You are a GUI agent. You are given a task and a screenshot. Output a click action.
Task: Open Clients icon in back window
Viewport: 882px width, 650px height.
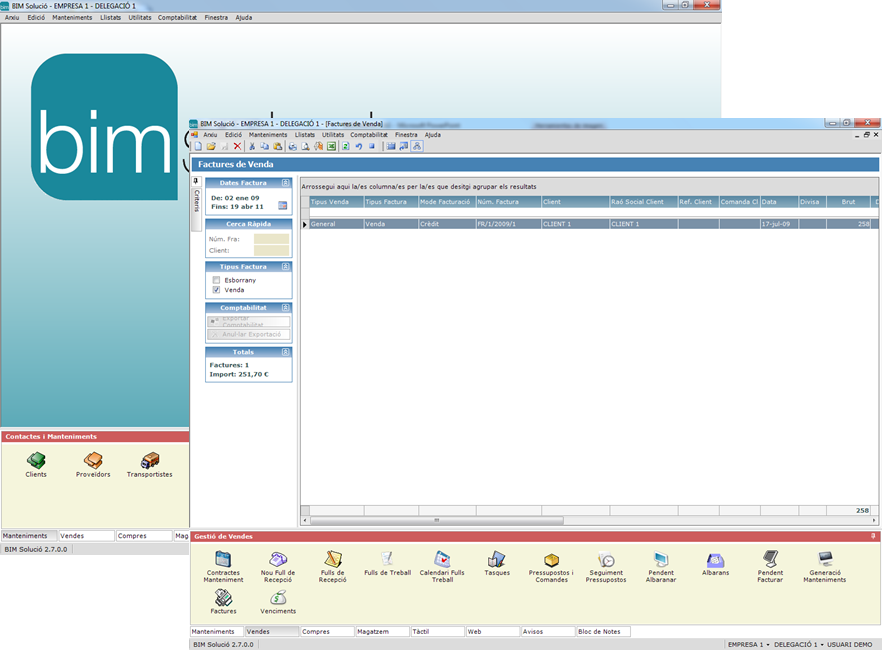(x=36, y=464)
